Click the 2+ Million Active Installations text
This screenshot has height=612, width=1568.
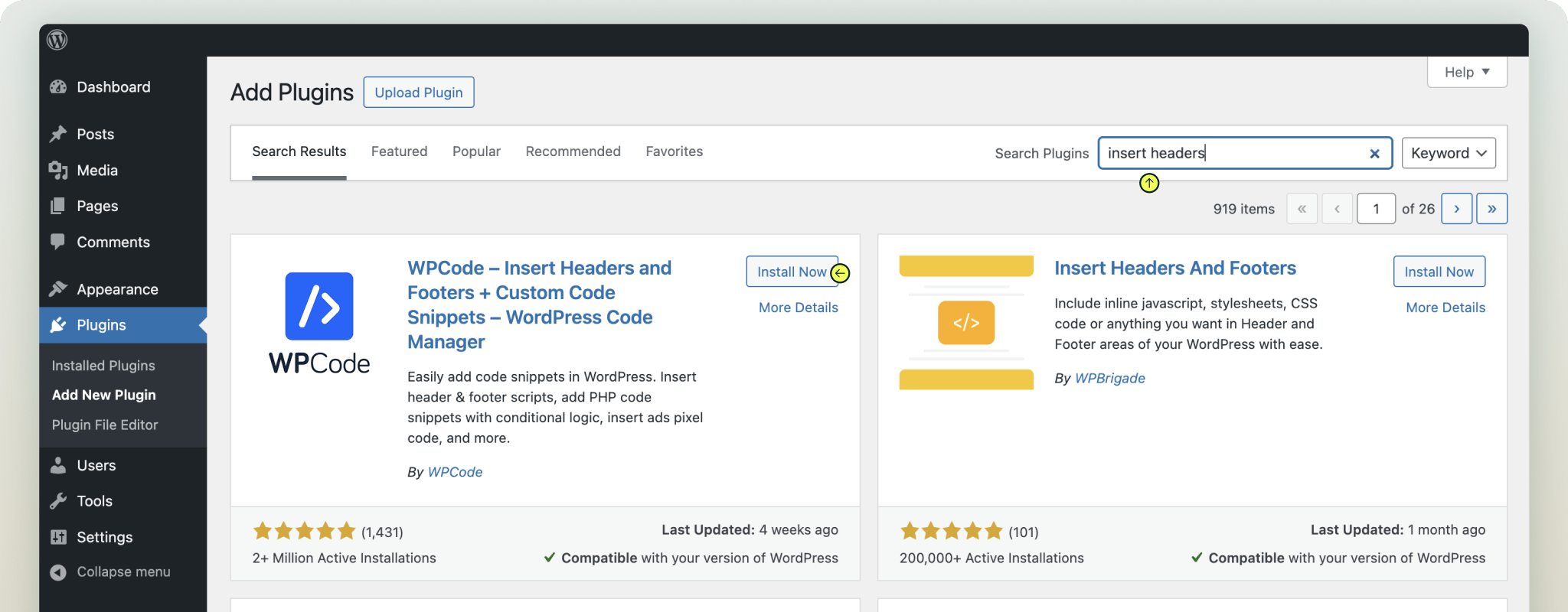pos(345,558)
